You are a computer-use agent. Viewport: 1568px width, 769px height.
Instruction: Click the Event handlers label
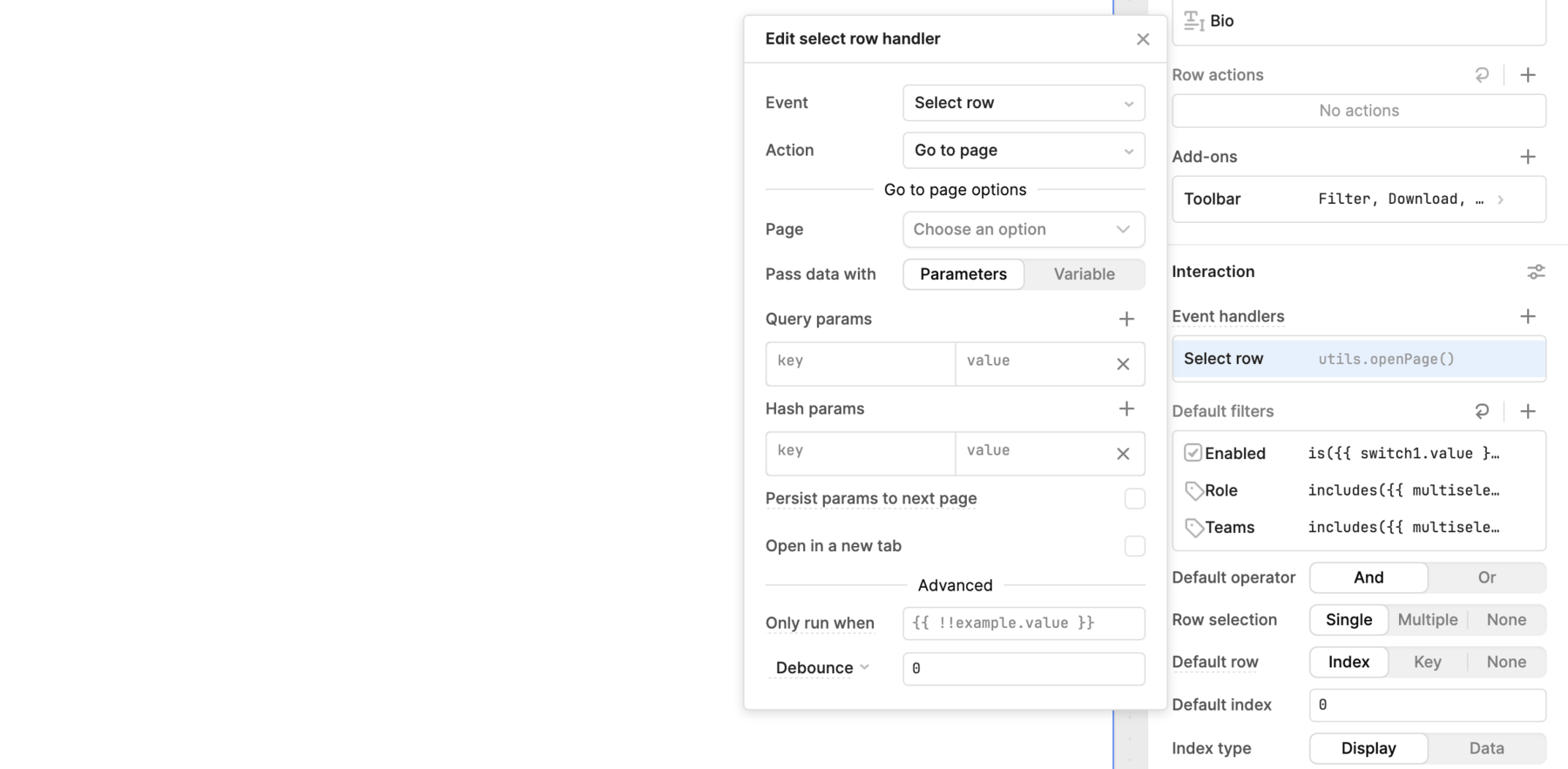tap(1227, 316)
